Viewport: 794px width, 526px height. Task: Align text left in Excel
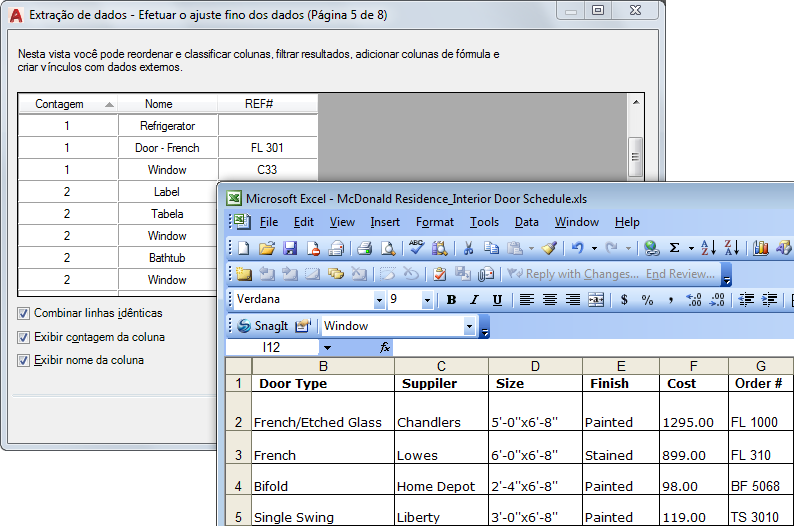pyautogui.click(x=527, y=300)
